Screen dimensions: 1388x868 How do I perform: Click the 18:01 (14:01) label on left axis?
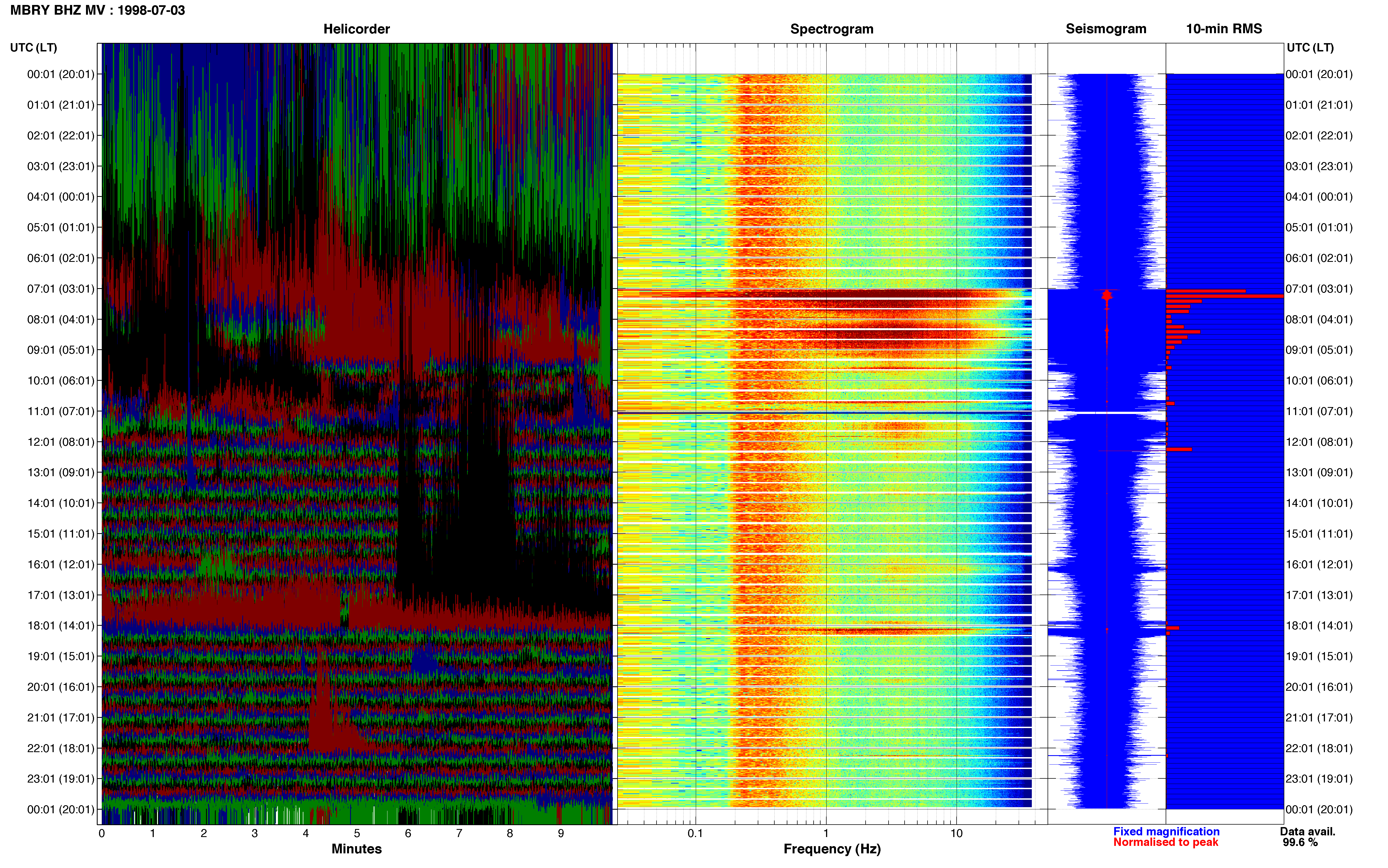pos(61,626)
